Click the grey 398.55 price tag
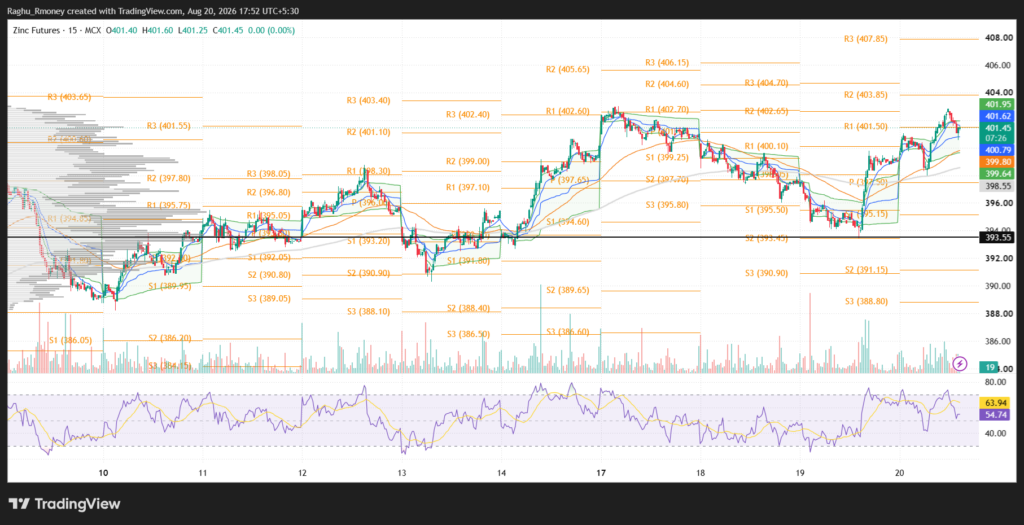The image size is (1024, 525). pyautogui.click(x=998, y=186)
